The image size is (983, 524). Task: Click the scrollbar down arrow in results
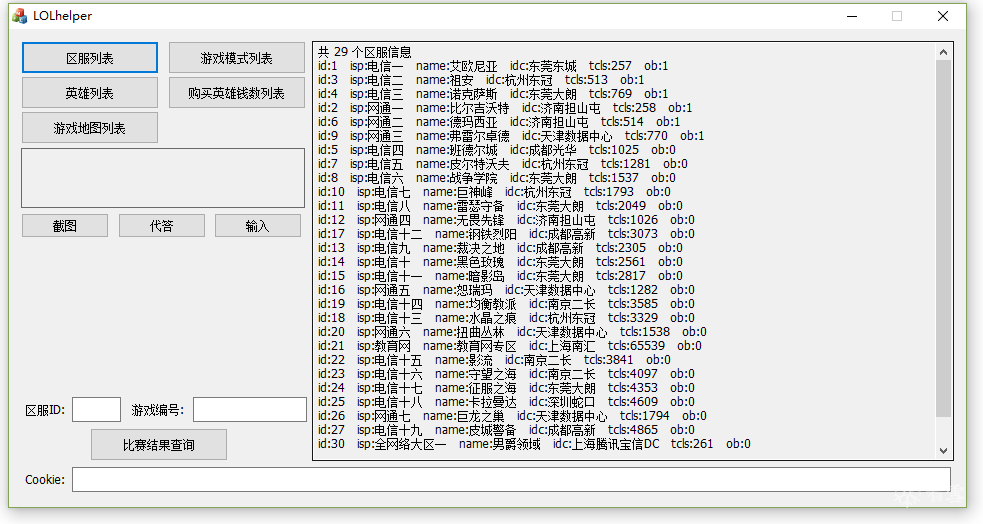[x=944, y=450]
